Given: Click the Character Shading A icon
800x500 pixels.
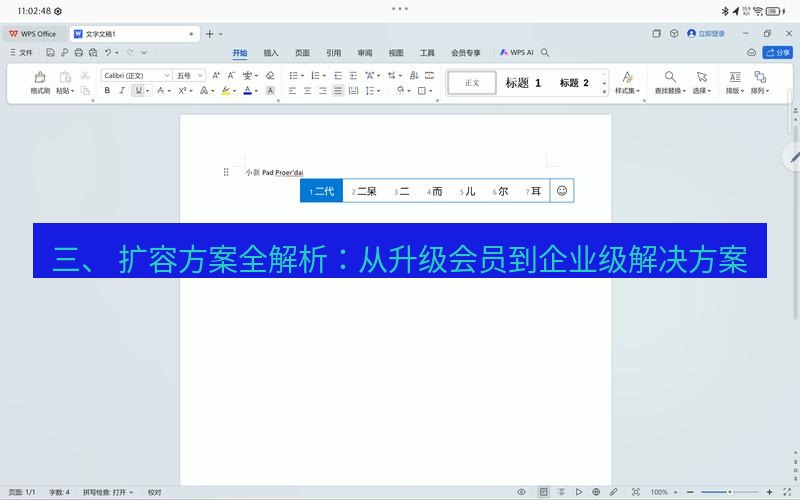Looking at the screenshot, I should [270, 91].
